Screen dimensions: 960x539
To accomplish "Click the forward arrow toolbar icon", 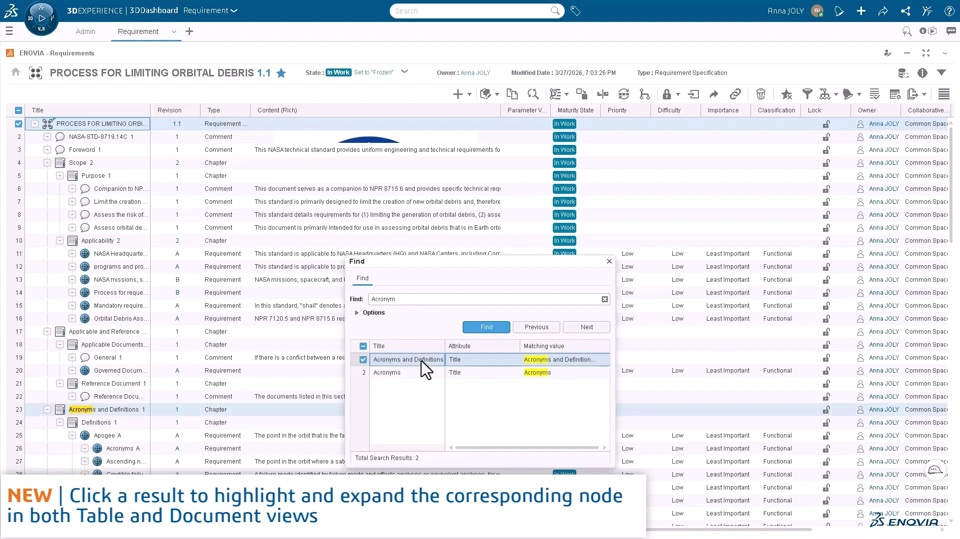I will coord(713,94).
